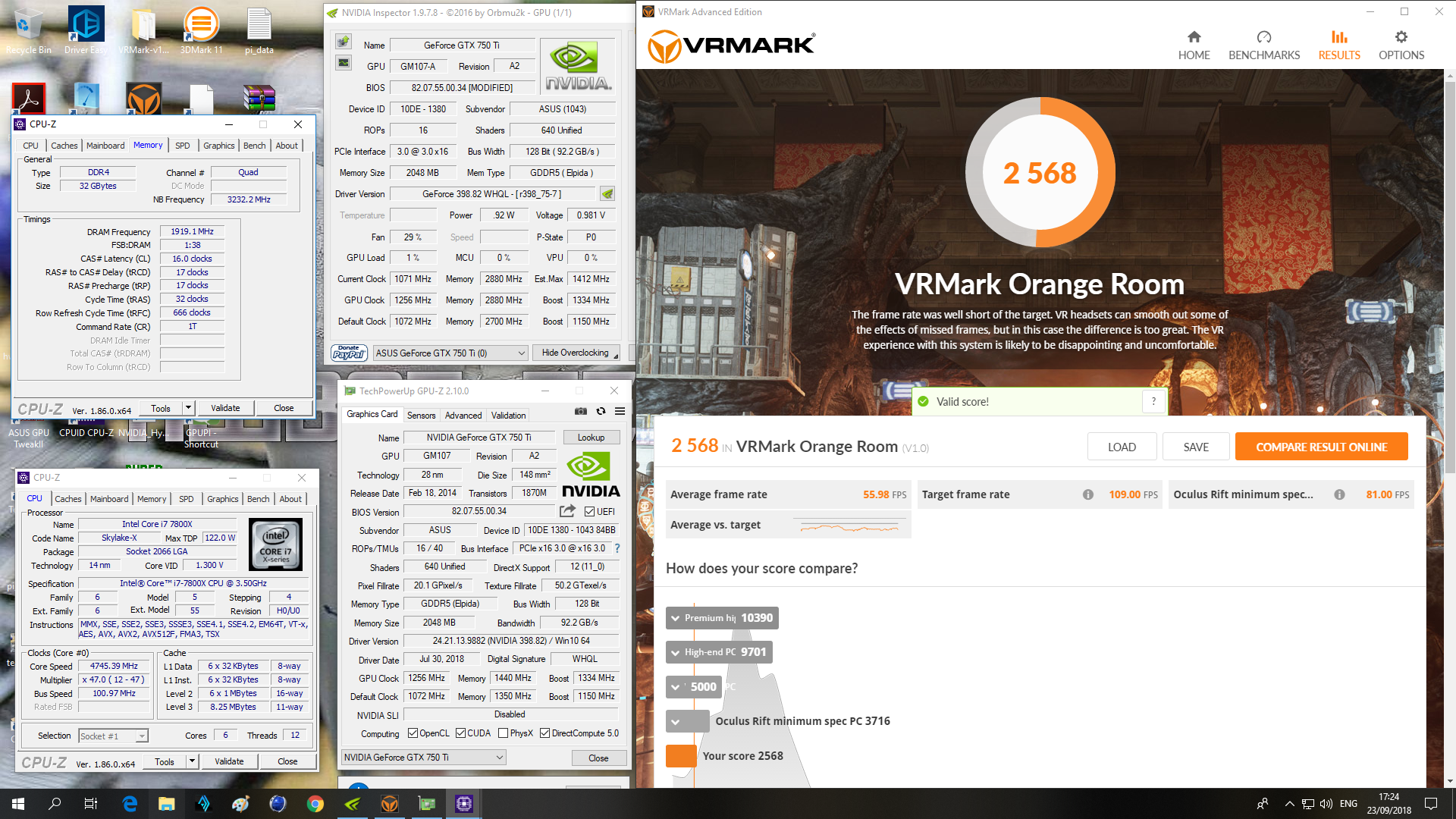
Task: Switch to Caches tab in upper CPU-Z
Action: click(64, 146)
